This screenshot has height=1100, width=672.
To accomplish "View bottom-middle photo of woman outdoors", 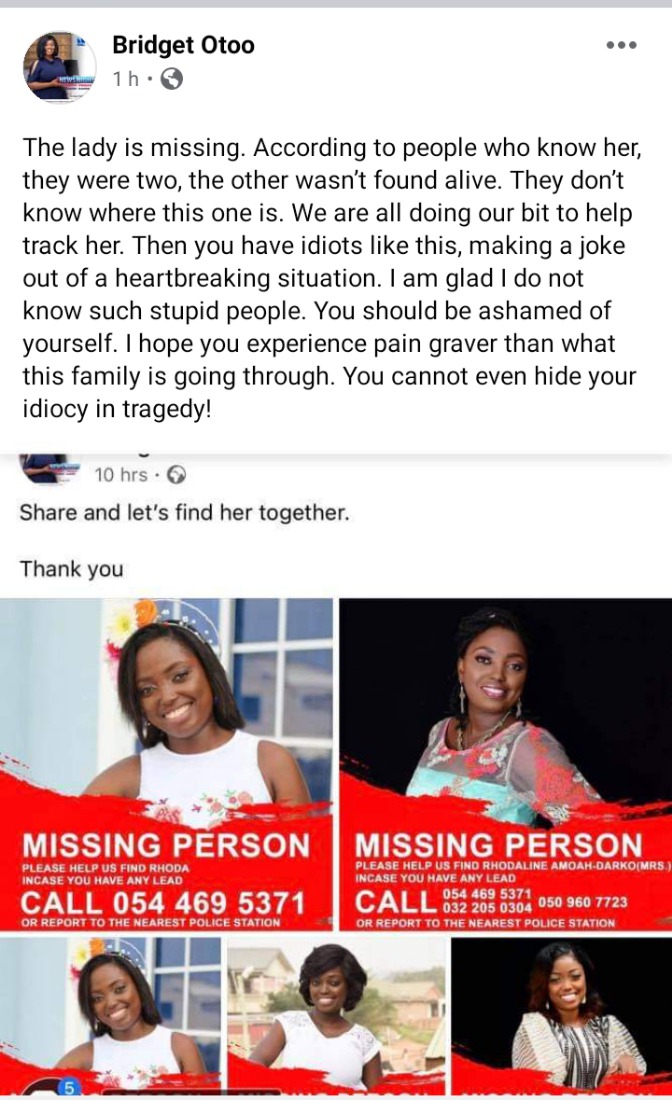I will point(337,1017).
